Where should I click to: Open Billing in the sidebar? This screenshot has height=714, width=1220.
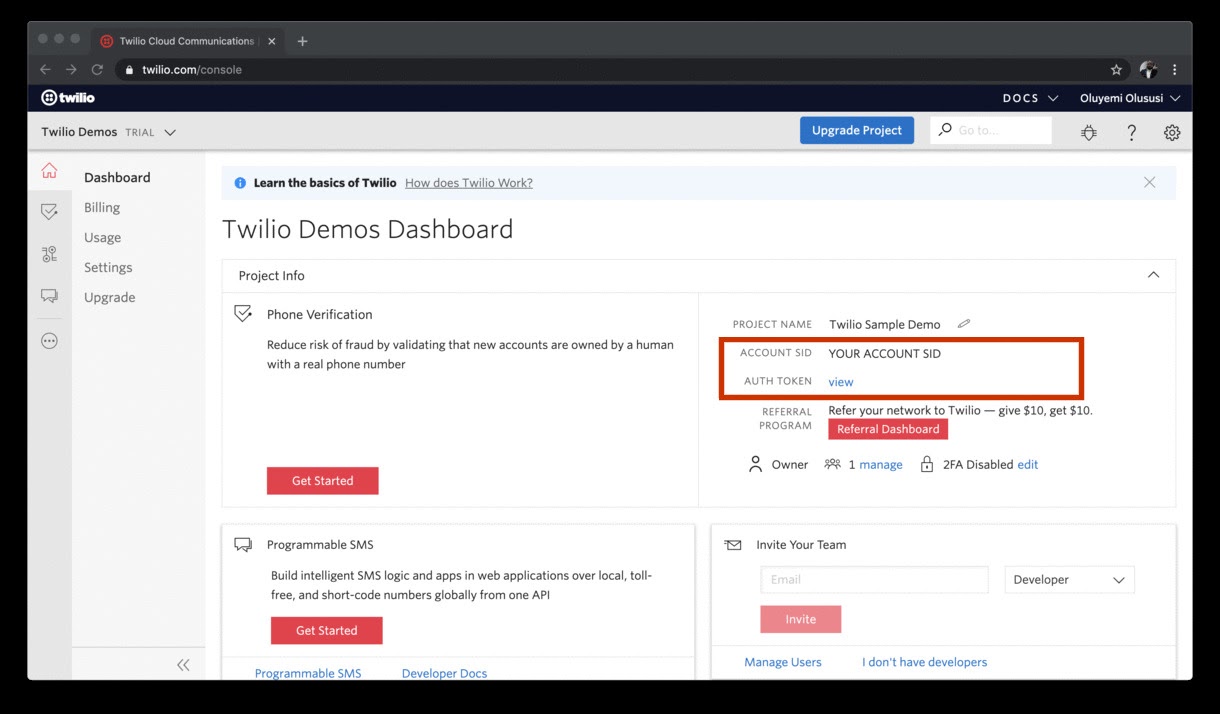click(102, 207)
